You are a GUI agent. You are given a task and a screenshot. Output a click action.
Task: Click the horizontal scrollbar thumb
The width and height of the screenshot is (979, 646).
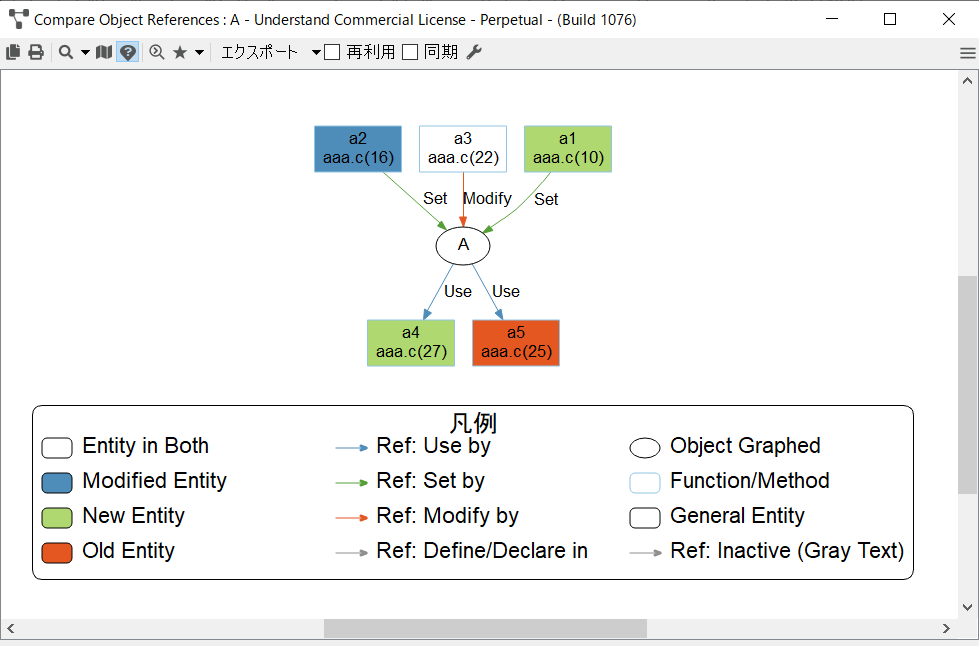[485, 629]
